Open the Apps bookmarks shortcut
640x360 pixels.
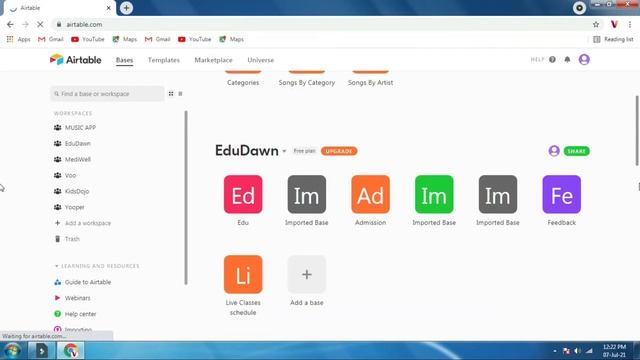(18, 39)
